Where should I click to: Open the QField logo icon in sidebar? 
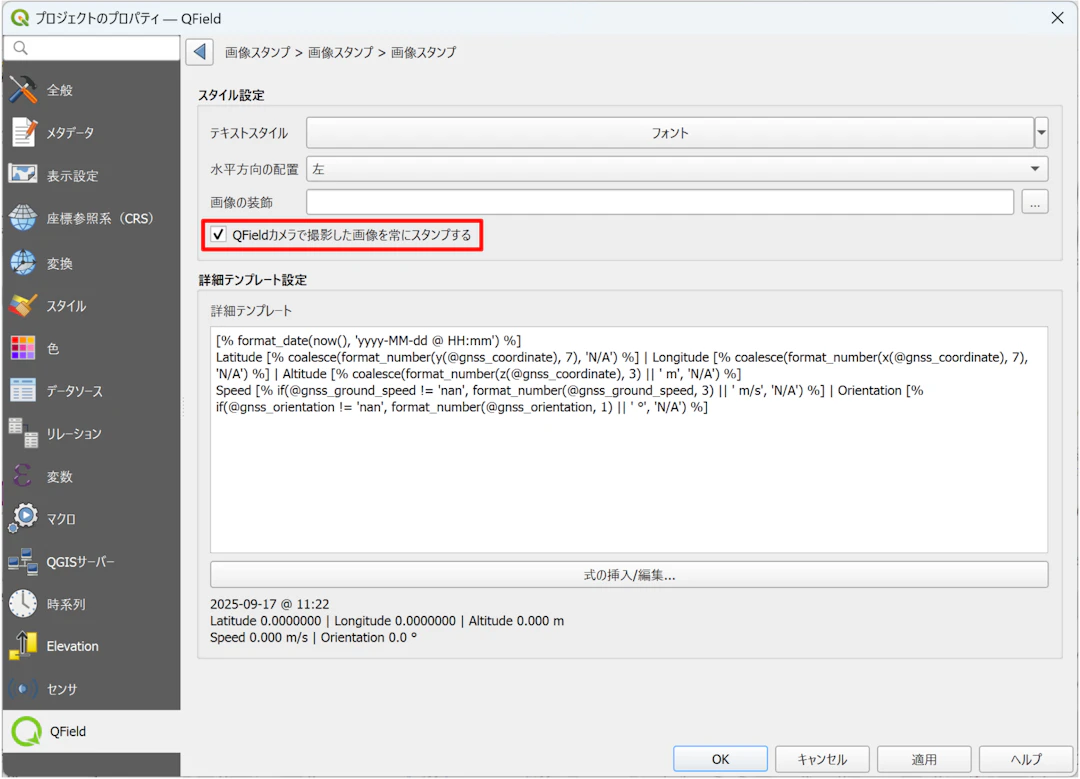(26, 731)
